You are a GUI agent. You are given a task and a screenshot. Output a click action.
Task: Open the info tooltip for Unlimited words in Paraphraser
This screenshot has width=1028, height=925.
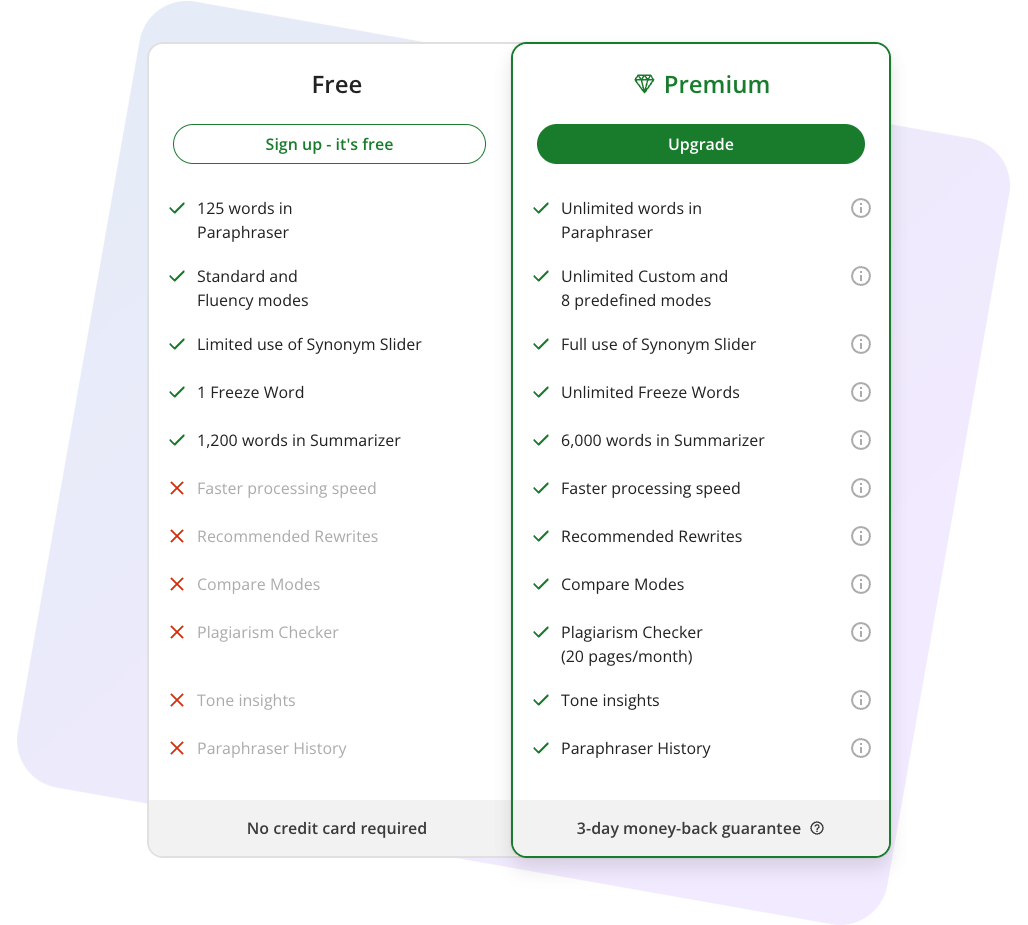click(861, 208)
